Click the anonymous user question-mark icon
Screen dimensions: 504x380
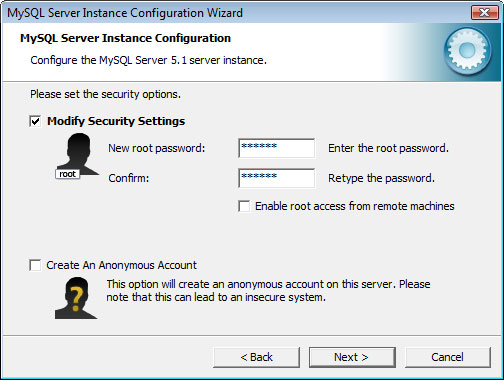click(76, 298)
